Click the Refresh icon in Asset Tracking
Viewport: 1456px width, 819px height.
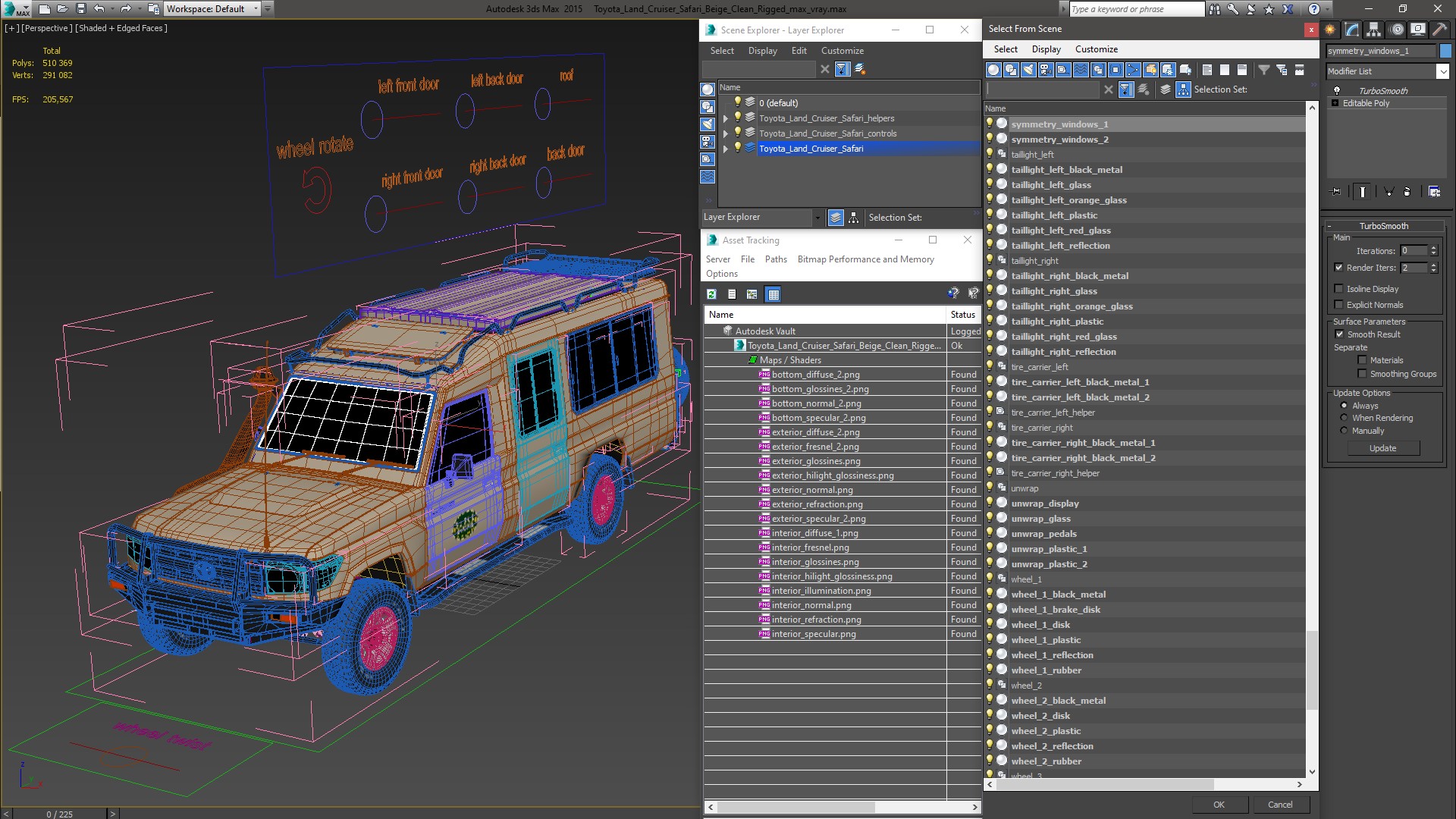[711, 294]
